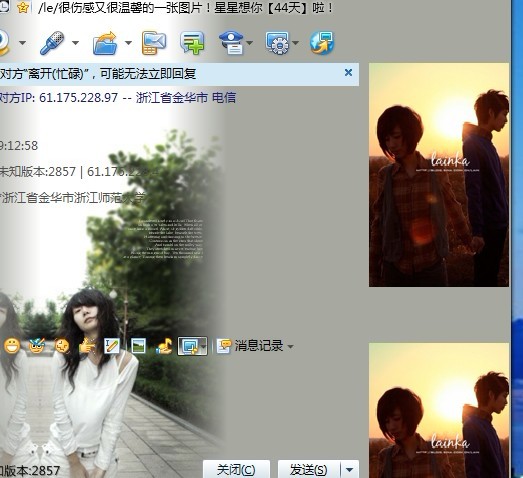
Task: Click the pointing hand nudge icon
Action: 87,346
